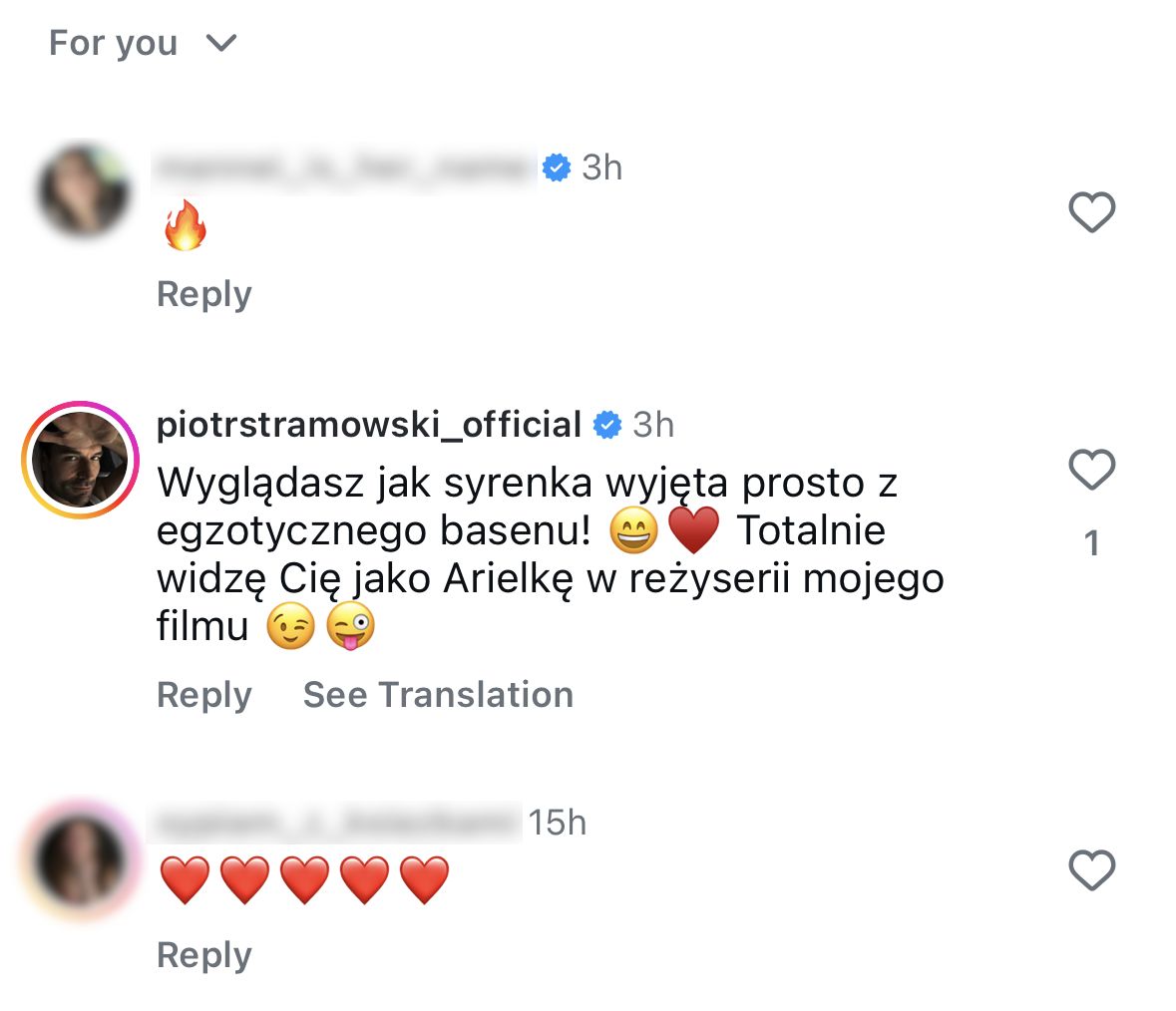Reply to piotrstramowski_official's comment
The height and width of the screenshot is (1011, 1176).
(x=202, y=695)
